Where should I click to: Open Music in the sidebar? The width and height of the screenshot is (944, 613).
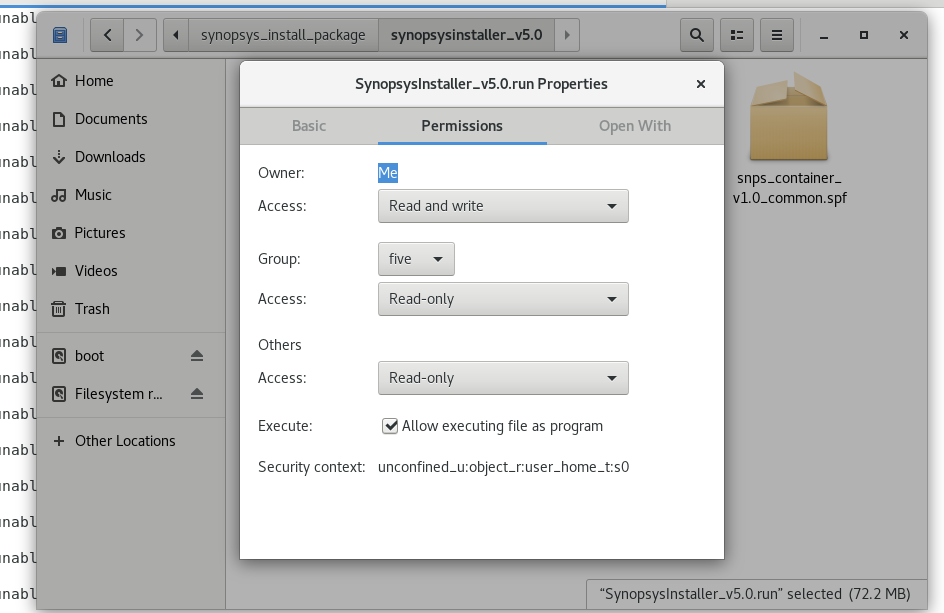131,194
